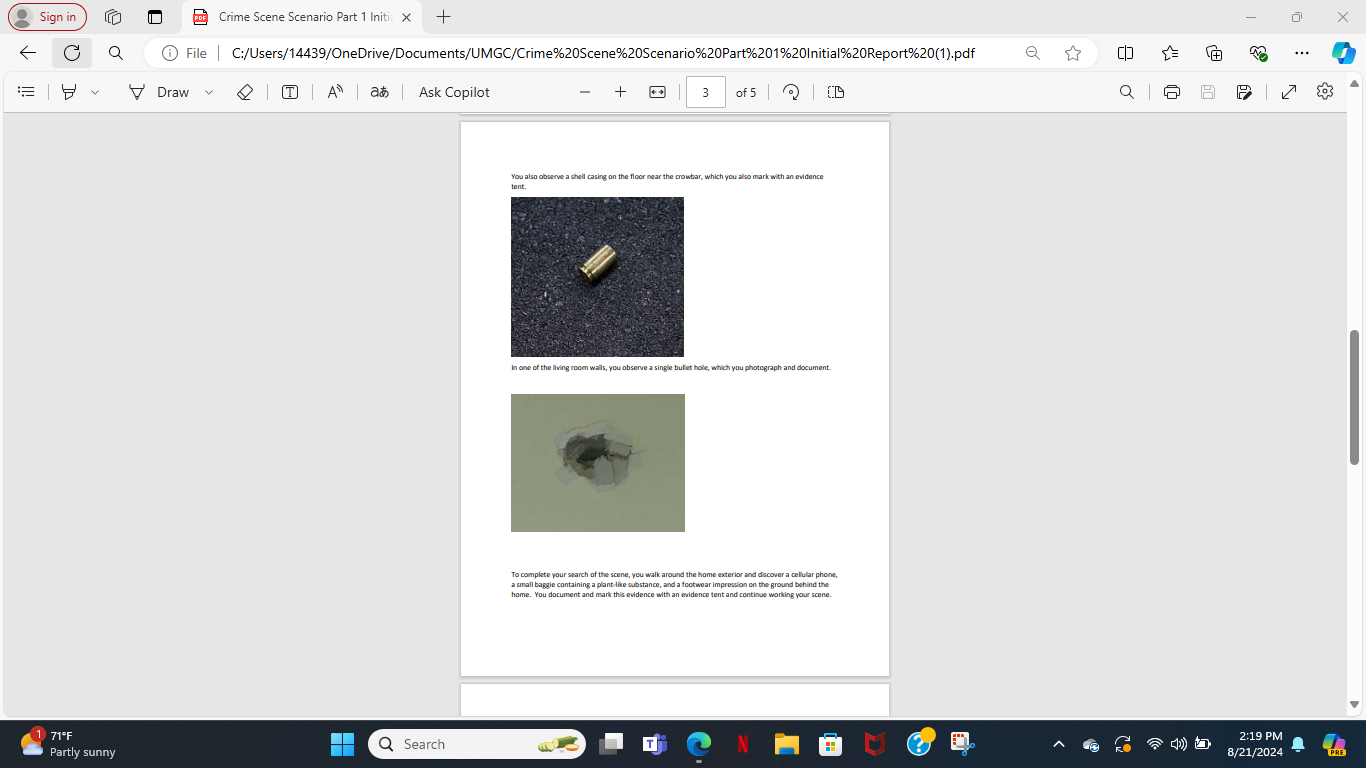
Task: Open the print dialog icon
Action: (x=1169, y=91)
